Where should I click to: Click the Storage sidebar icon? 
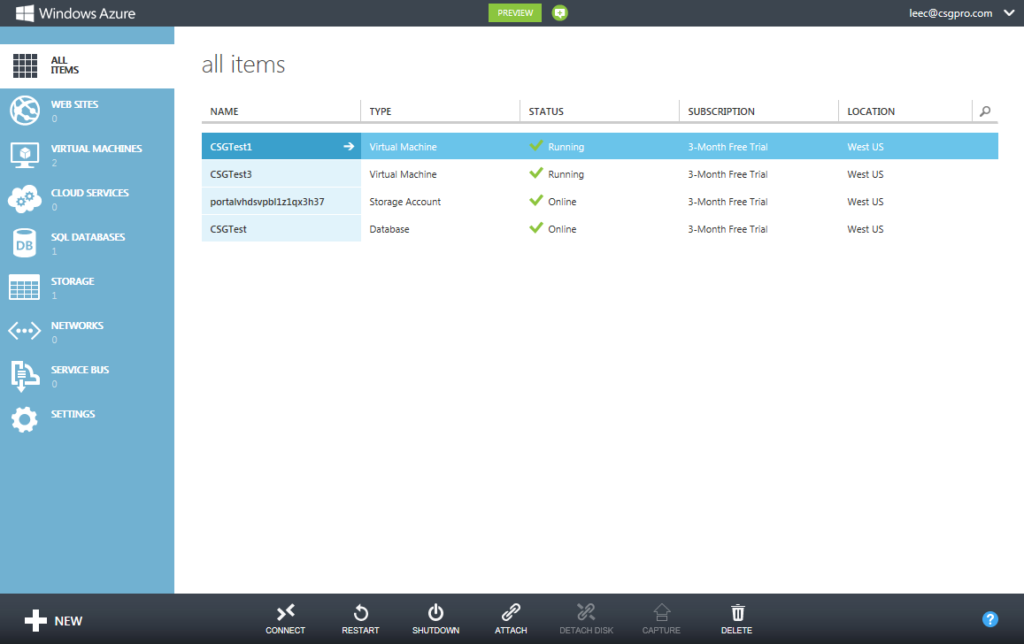click(24, 287)
